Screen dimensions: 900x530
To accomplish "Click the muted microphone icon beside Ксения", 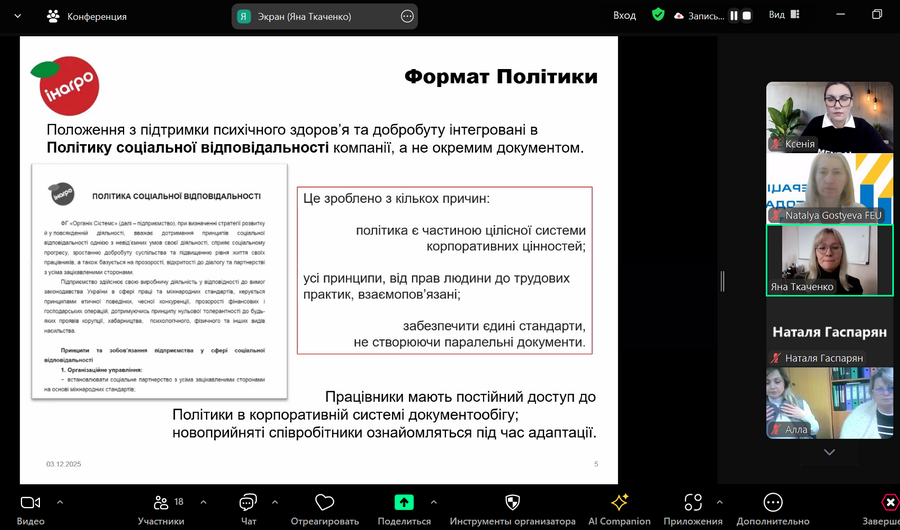I will click(776, 144).
